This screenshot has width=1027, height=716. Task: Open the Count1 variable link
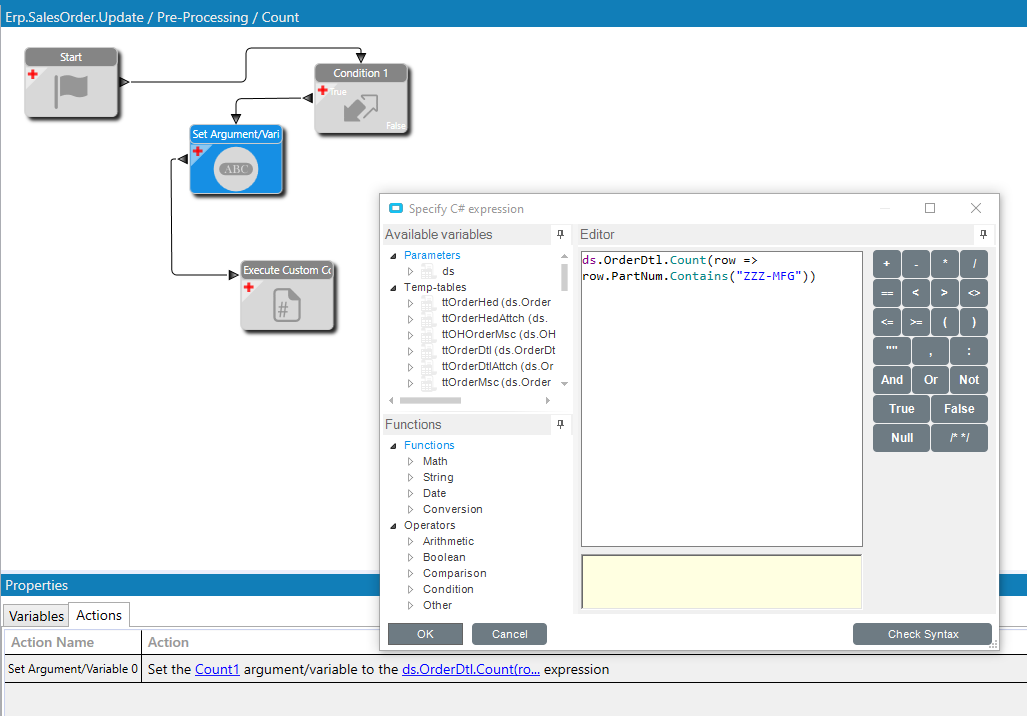[217, 669]
